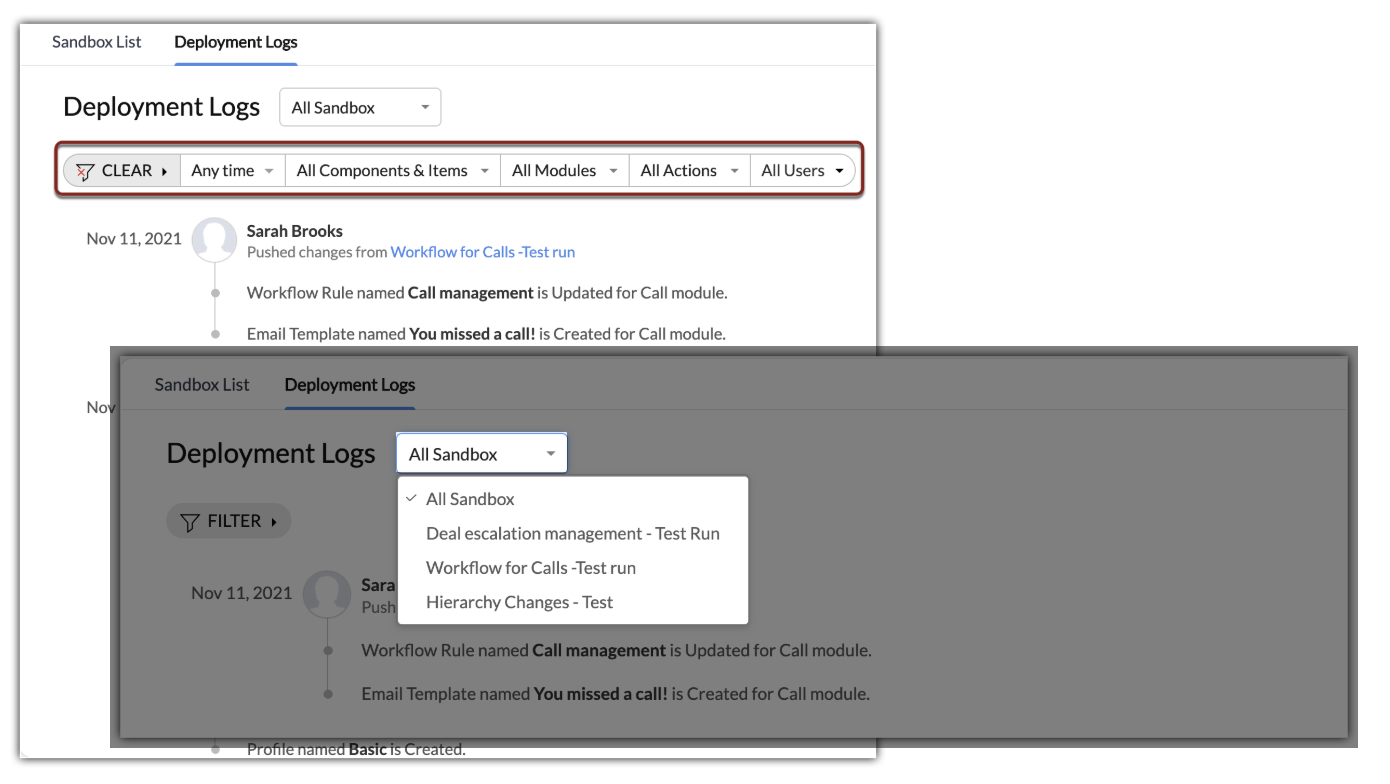Open All Sandbox dropdown in background panel
The height and width of the screenshot is (784, 1390).
click(359, 108)
